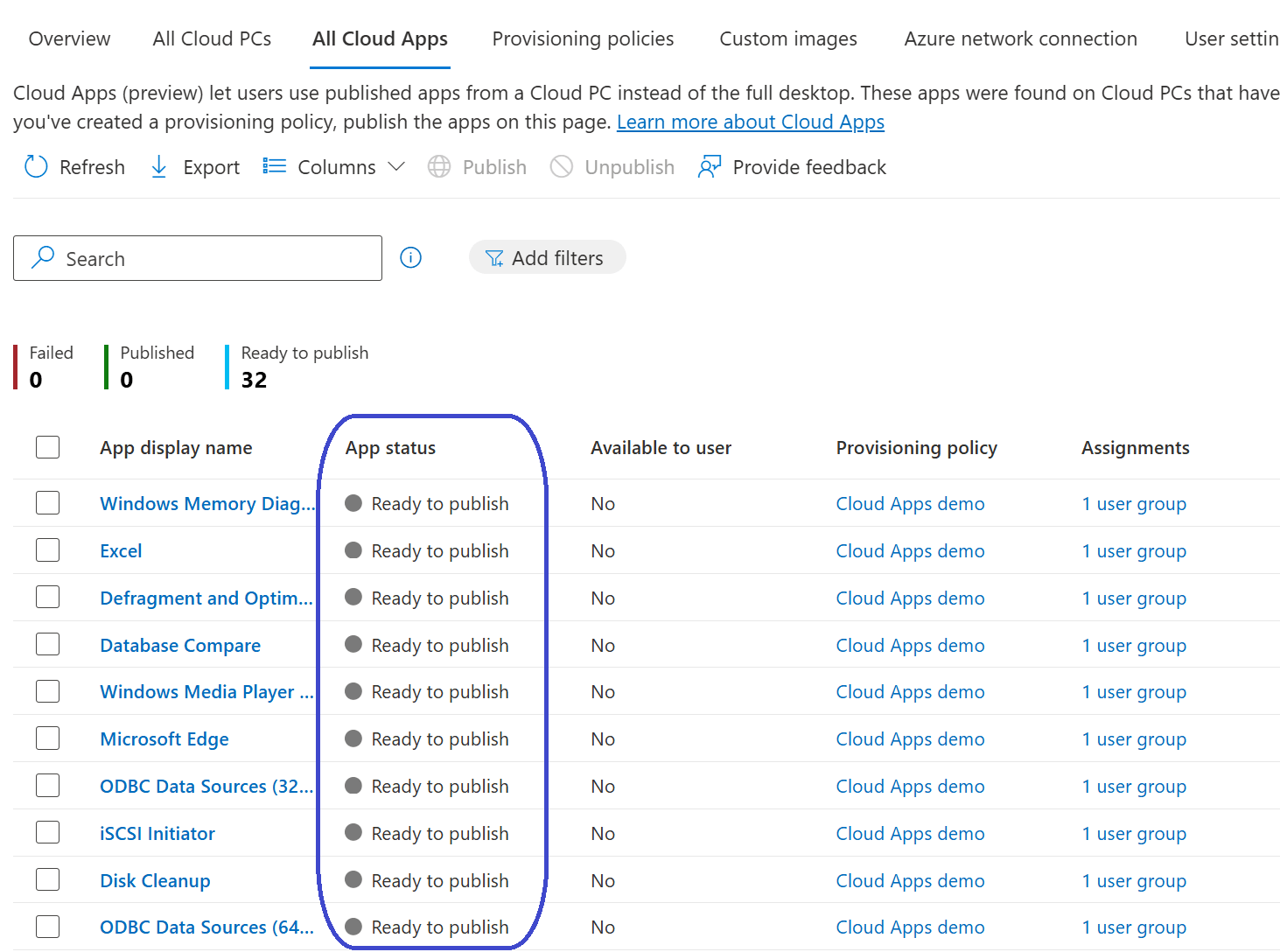Switch to the Provisioning policies tab
Viewport: 1280px width, 952px height.
[583, 38]
